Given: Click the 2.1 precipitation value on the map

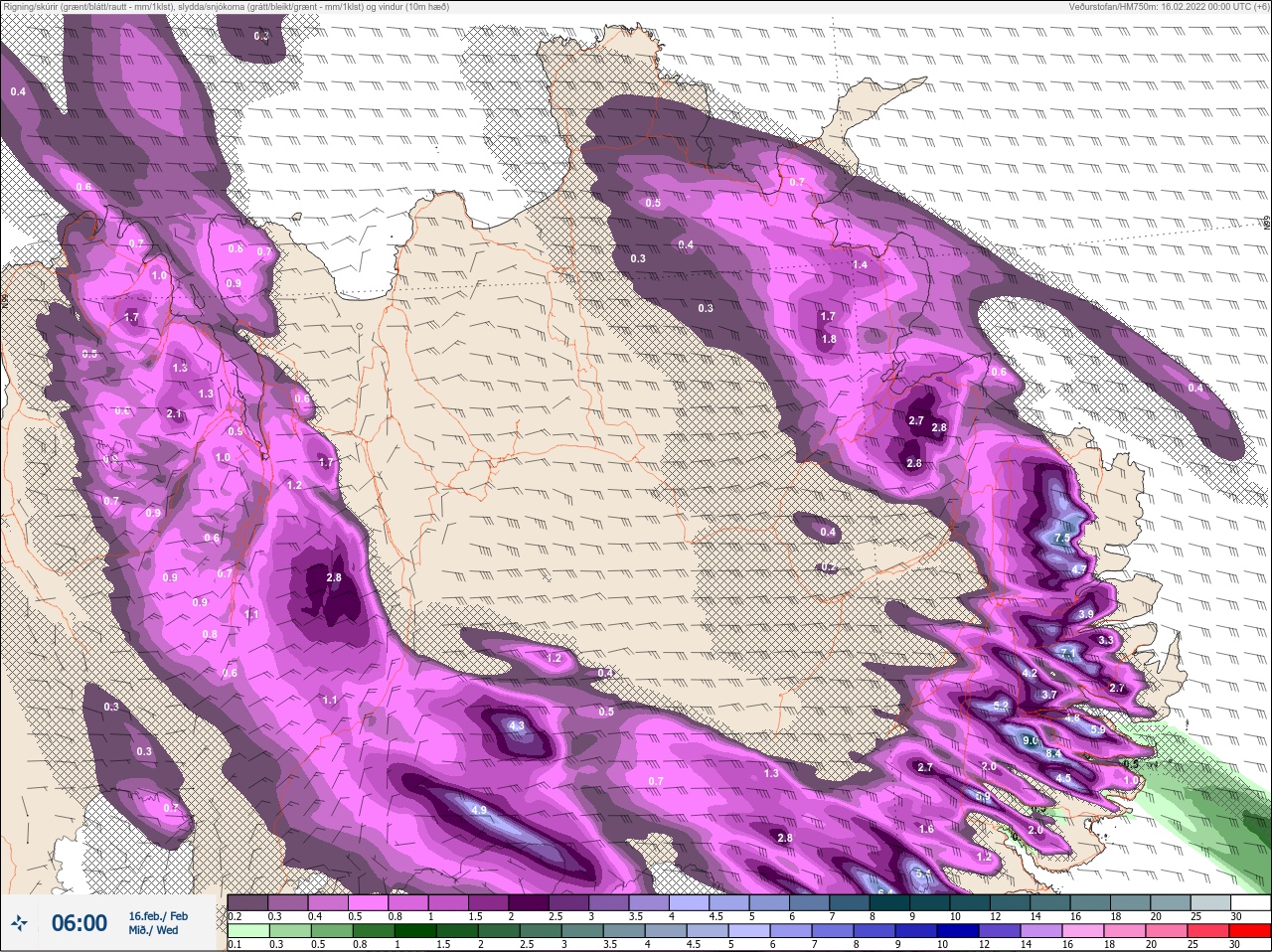Looking at the screenshot, I should pyautogui.click(x=175, y=413).
